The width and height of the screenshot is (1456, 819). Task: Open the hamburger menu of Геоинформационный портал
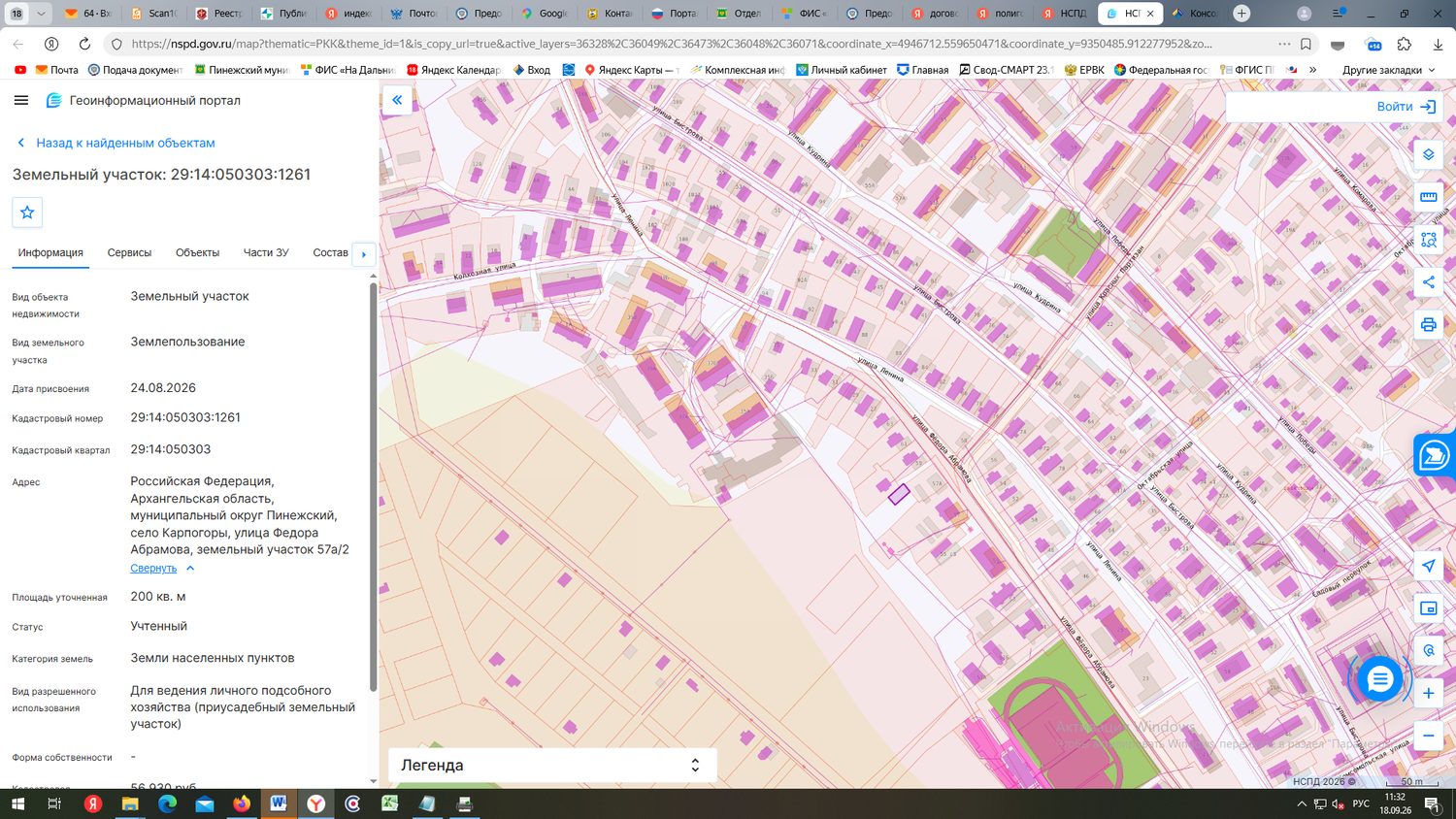pos(21,100)
